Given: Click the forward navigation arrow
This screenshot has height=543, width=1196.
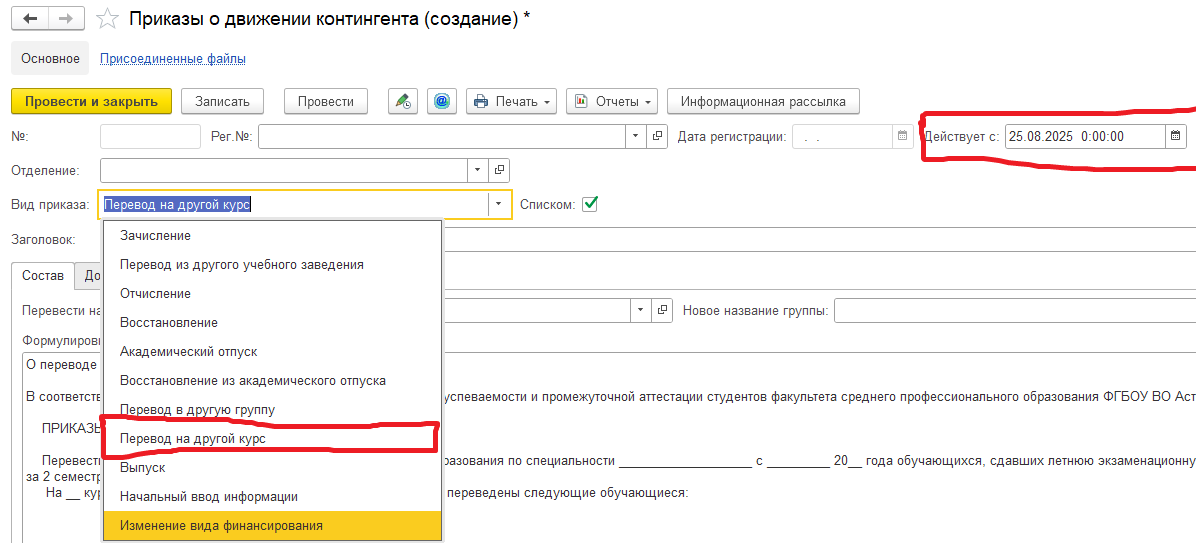Looking at the screenshot, I should coord(66,19).
